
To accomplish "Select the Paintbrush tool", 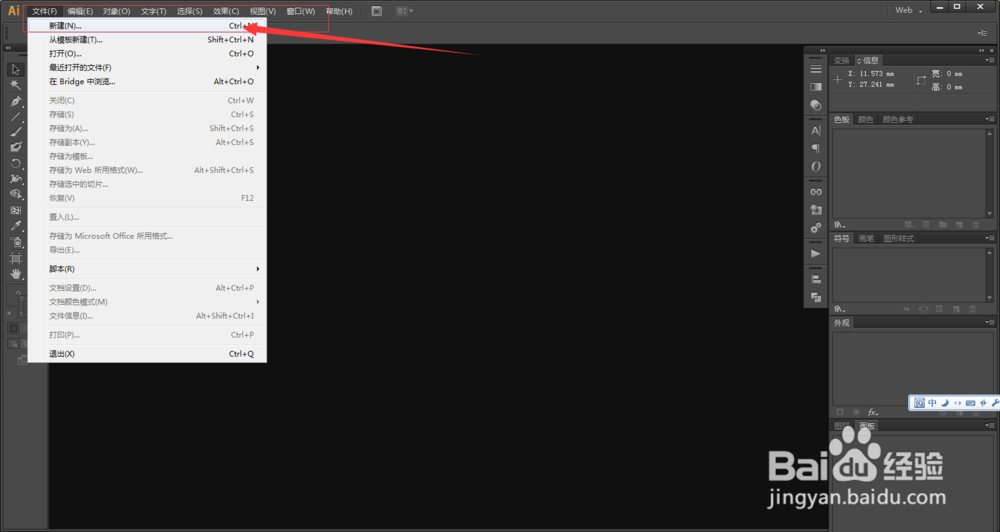I will (15, 131).
